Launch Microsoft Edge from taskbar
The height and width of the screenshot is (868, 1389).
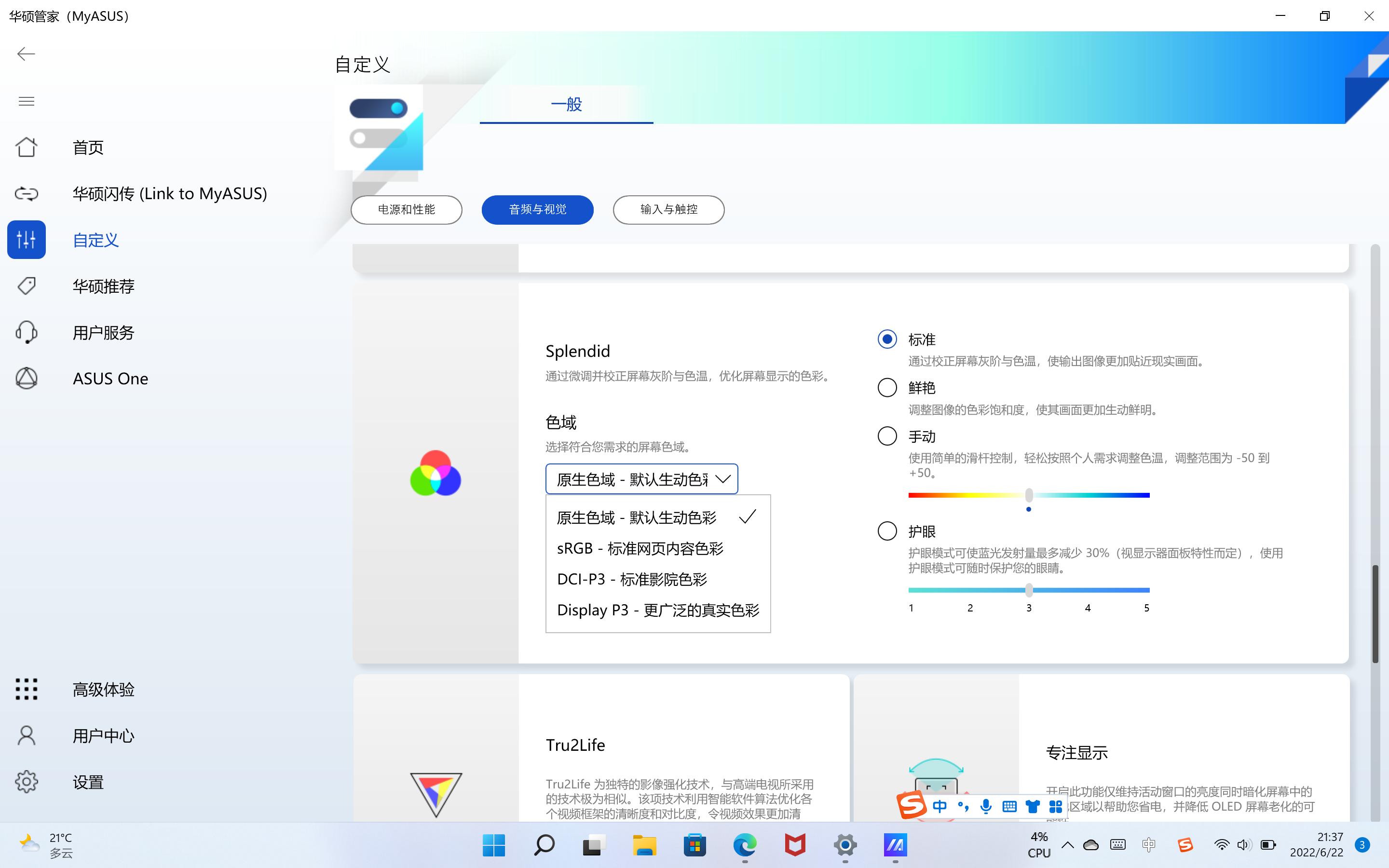point(745,845)
